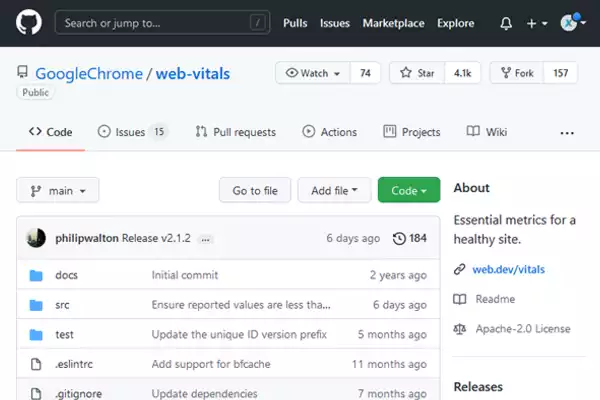Screen dimensions: 600x400
Task: Focus the Search or jump to field
Action: pos(162,23)
